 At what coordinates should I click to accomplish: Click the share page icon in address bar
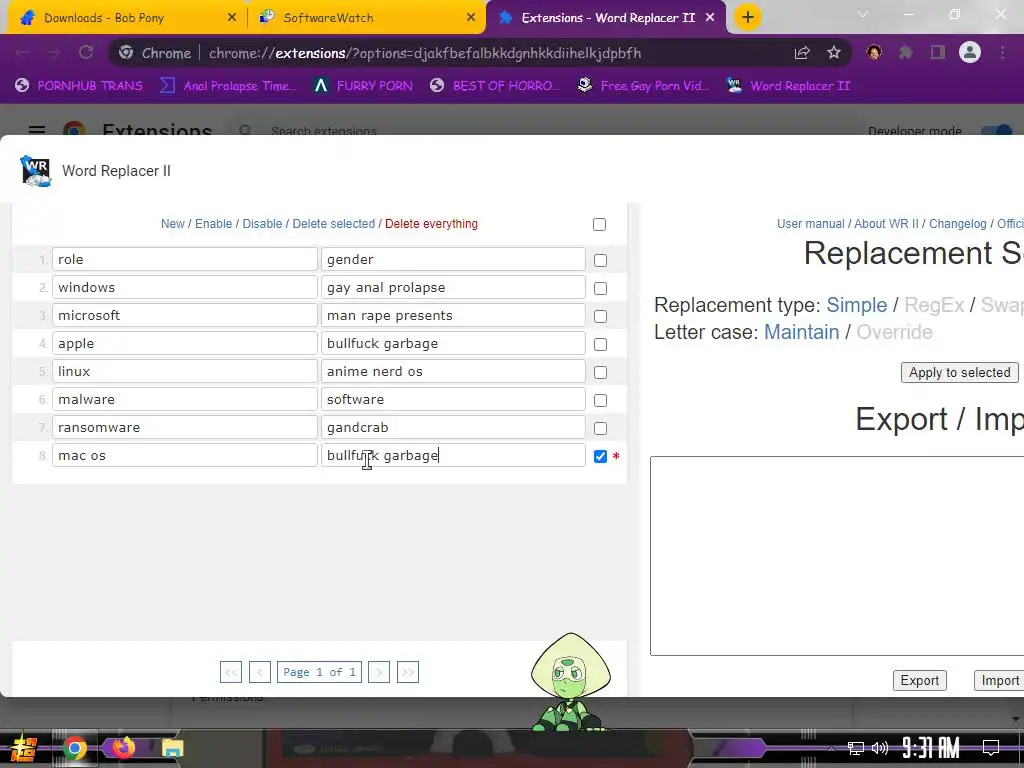point(802,53)
